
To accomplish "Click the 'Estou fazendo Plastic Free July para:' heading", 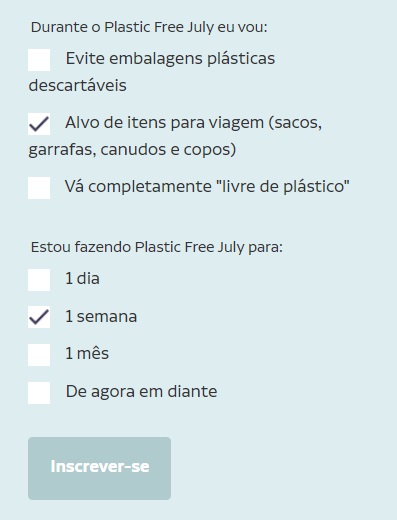I will (157, 248).
